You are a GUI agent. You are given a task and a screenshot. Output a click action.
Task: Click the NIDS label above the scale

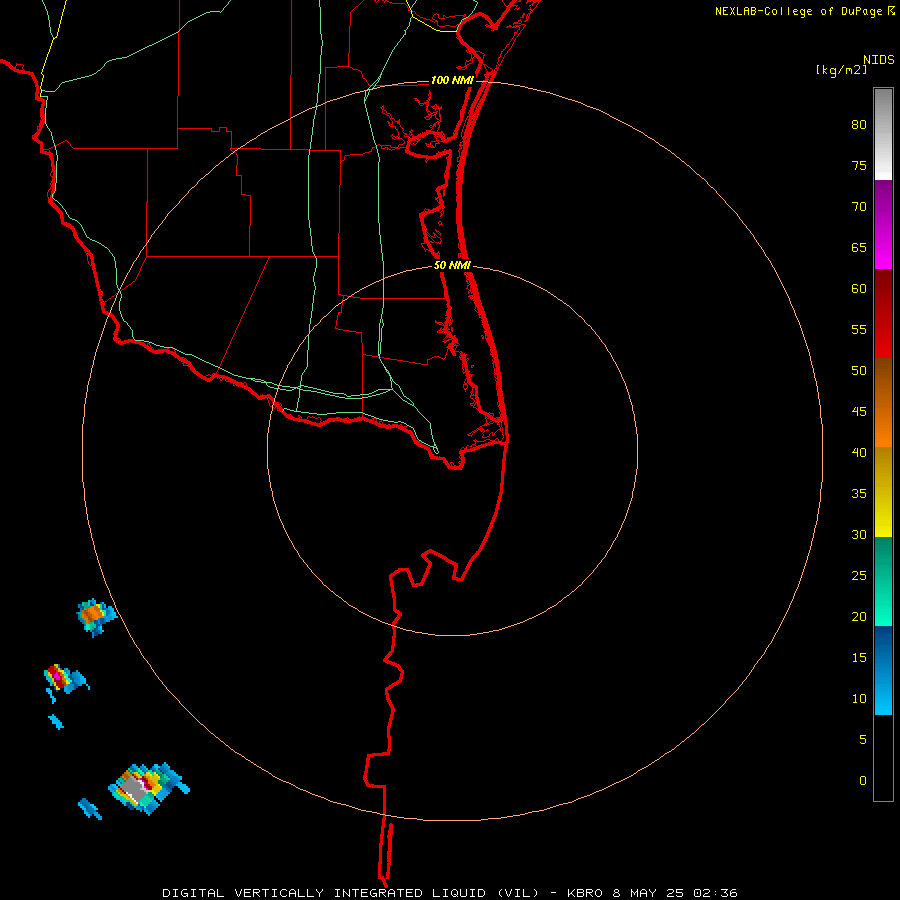point(878,60)
